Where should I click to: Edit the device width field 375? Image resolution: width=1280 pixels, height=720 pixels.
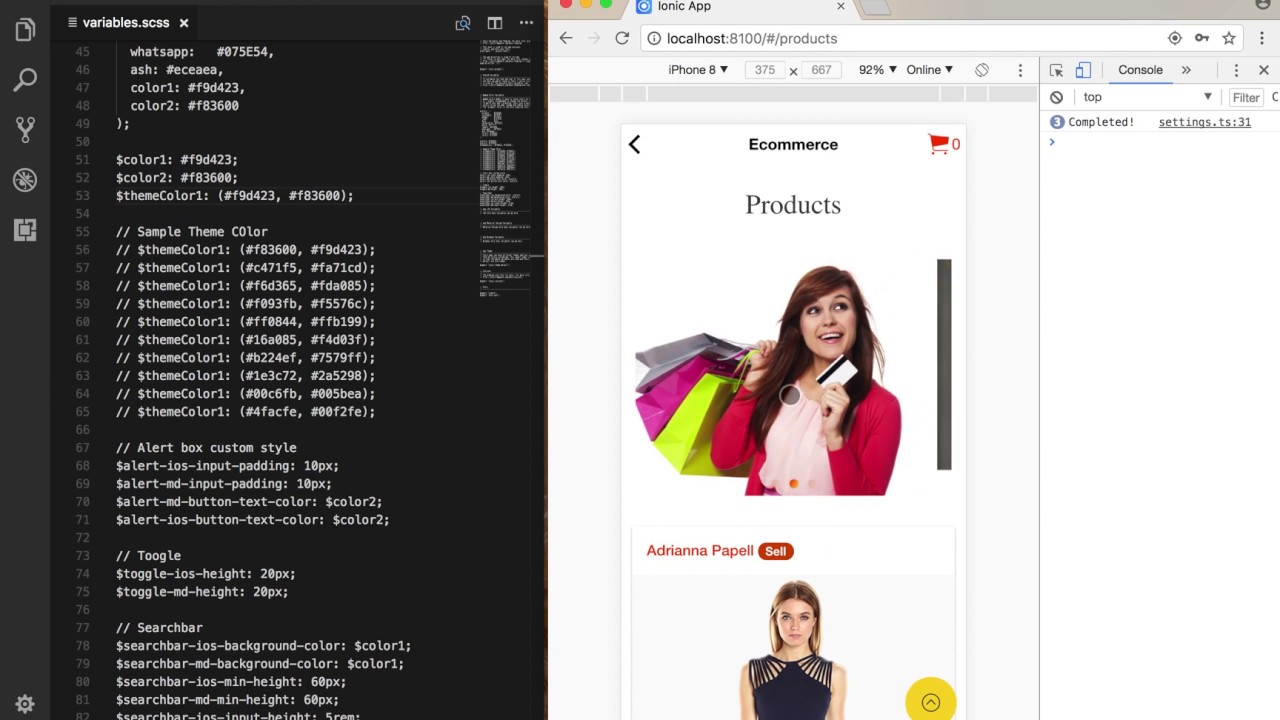coord(765,70)
